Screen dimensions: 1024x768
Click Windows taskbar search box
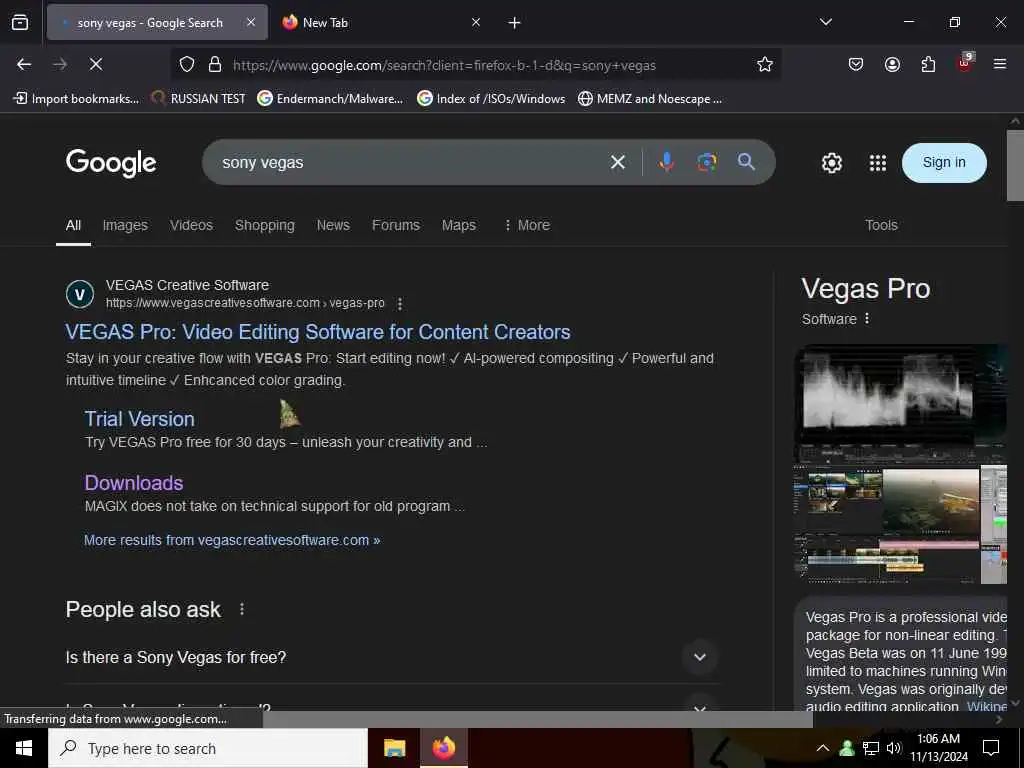click(x=208, y=748)
